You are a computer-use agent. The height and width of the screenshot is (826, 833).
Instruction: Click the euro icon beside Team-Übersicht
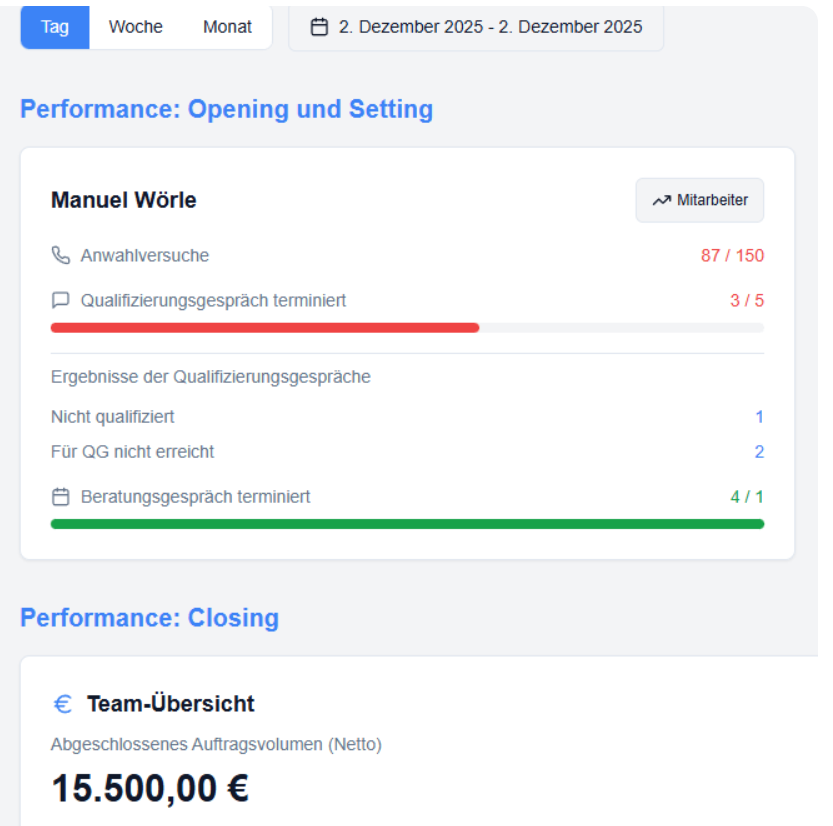point(63,704)
